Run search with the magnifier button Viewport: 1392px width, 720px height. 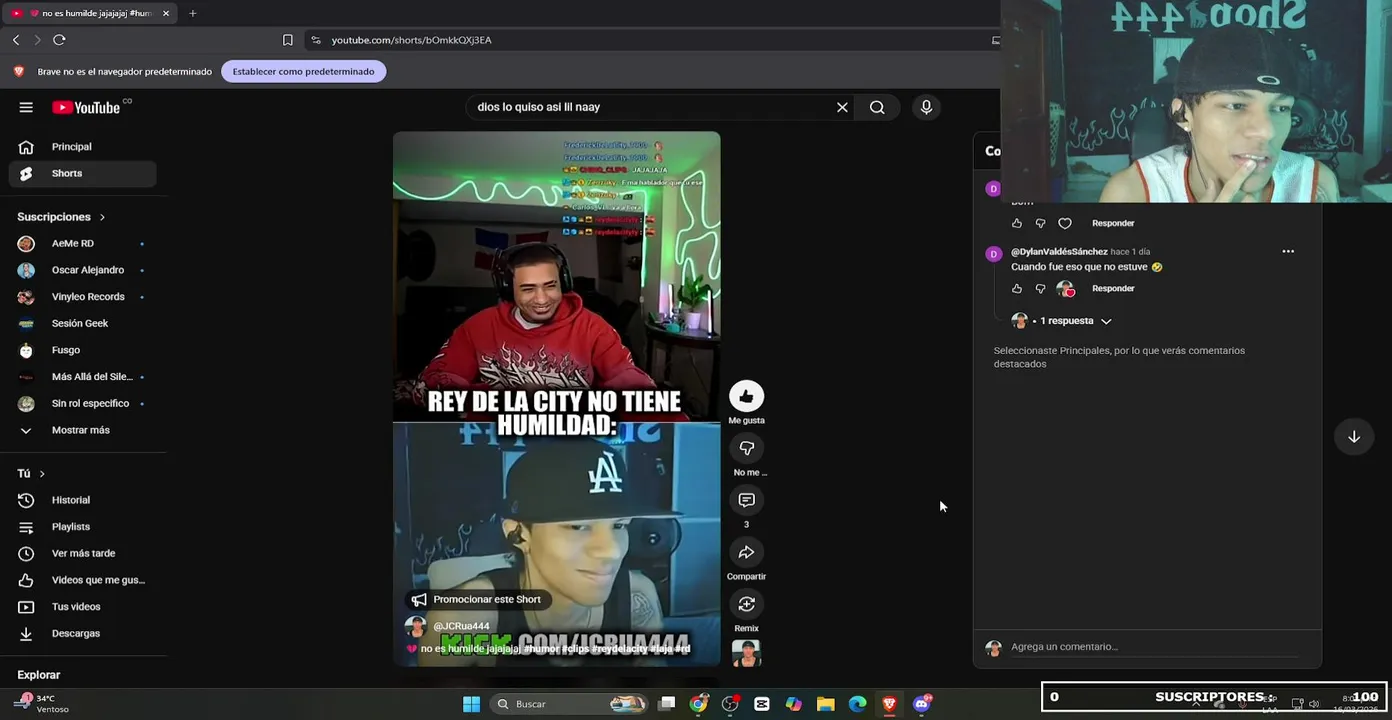pyautogui.click(x=877, y=107)
